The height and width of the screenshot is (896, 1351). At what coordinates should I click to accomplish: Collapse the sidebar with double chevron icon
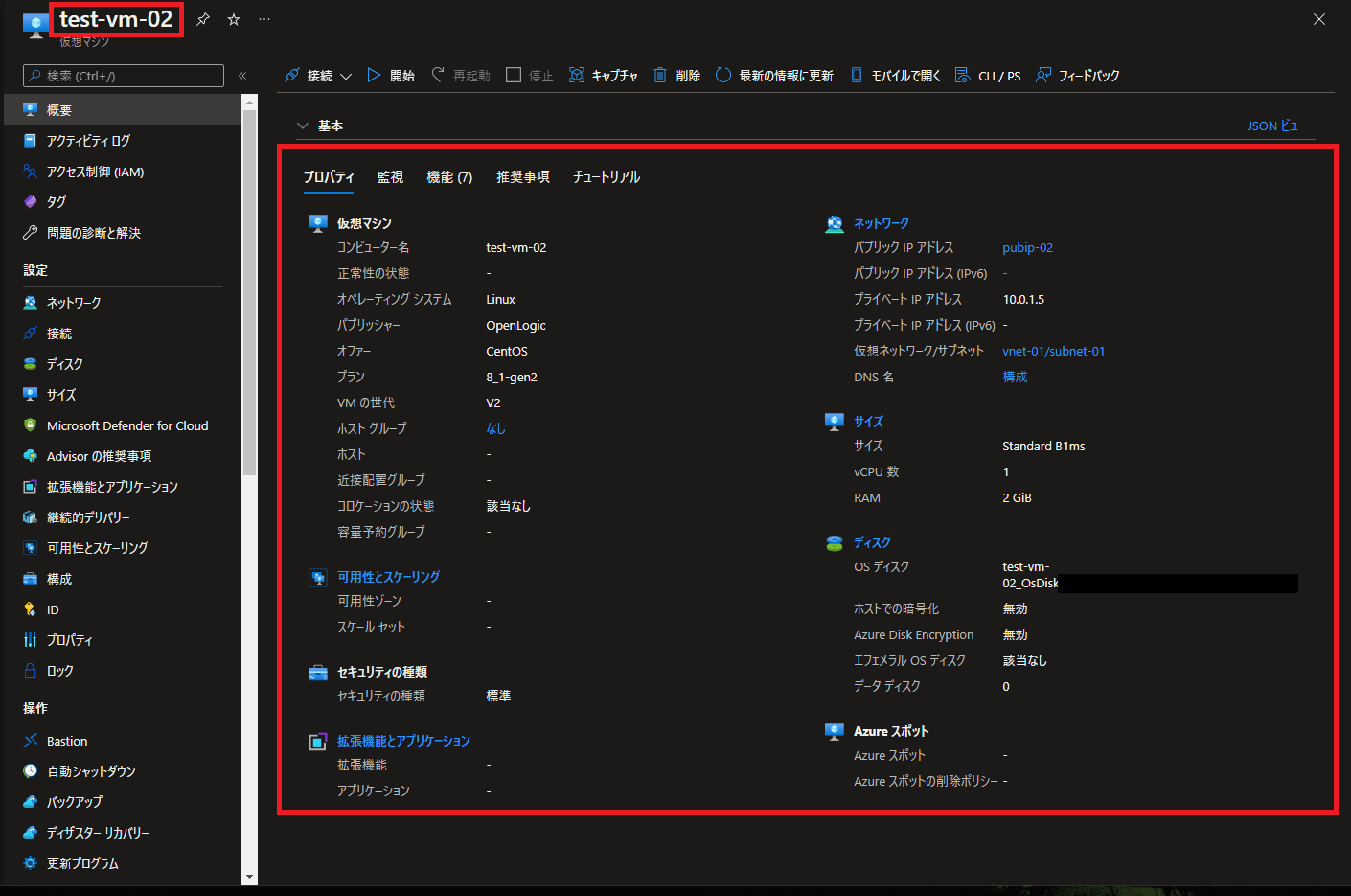tap(242, 76)
